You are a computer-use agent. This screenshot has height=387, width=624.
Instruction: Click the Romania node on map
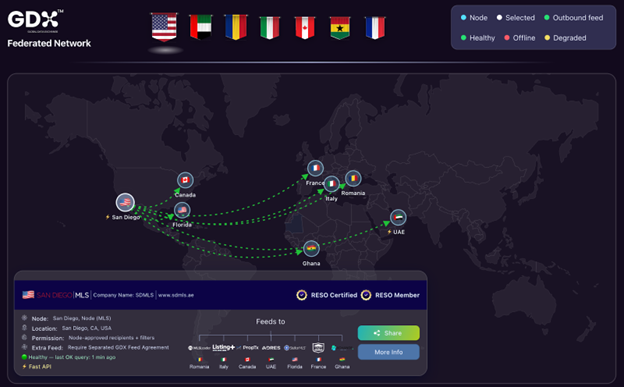353,178
